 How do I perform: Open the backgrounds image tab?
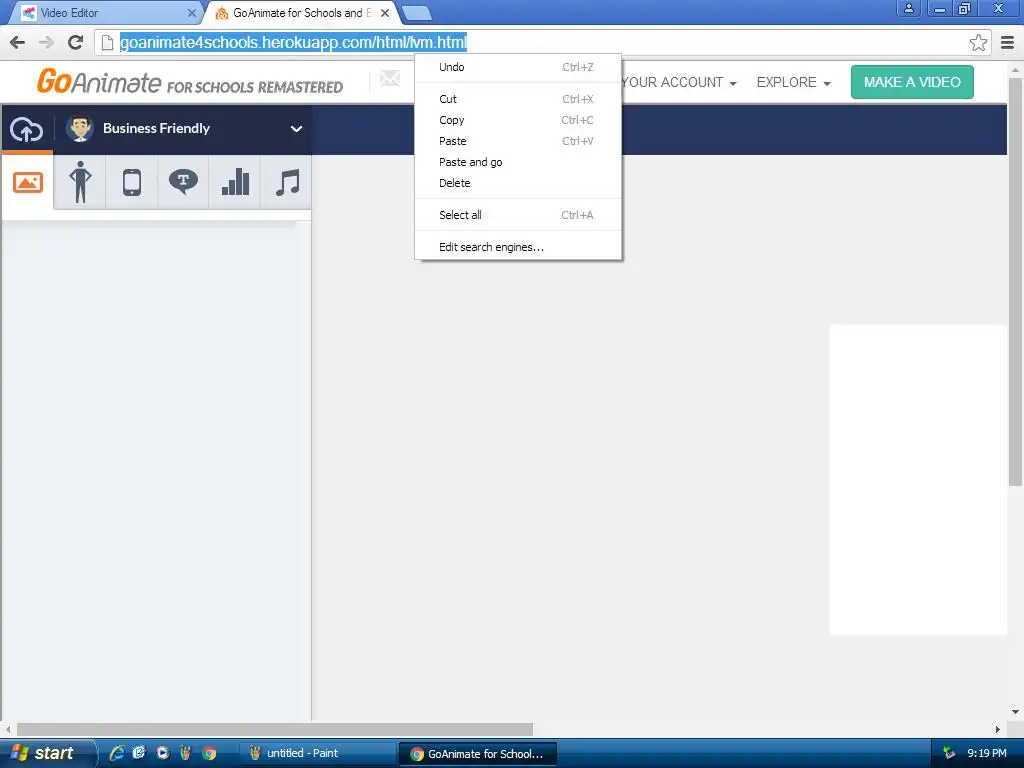pos(27,182)
